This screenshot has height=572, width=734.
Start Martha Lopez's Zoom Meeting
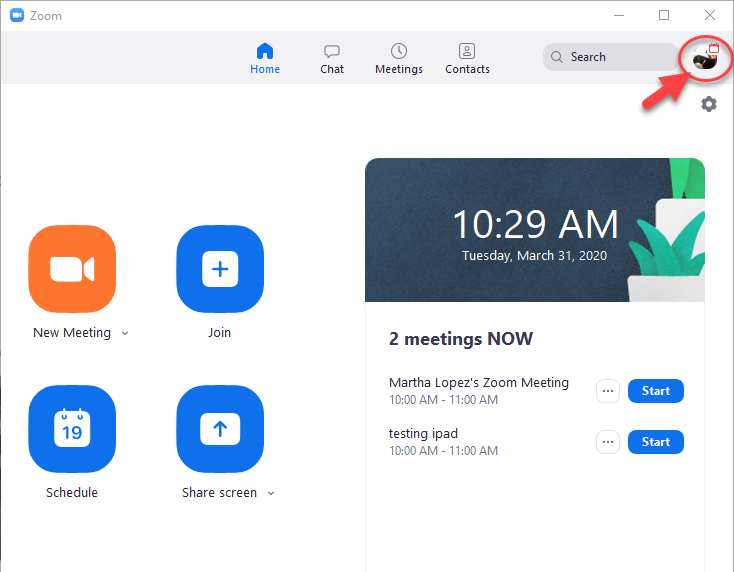[x=655, y=391]
